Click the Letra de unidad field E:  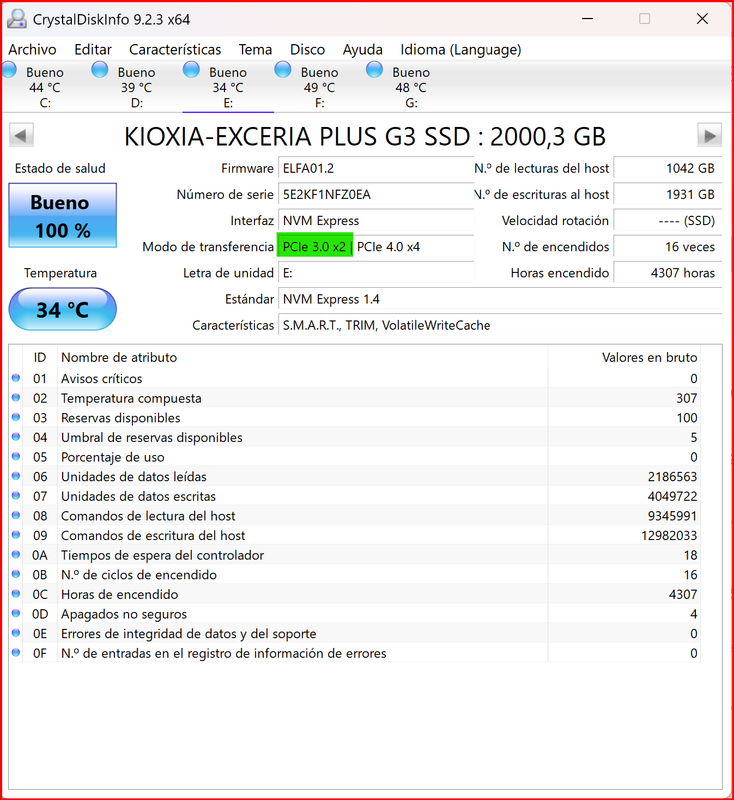(376, 273)
